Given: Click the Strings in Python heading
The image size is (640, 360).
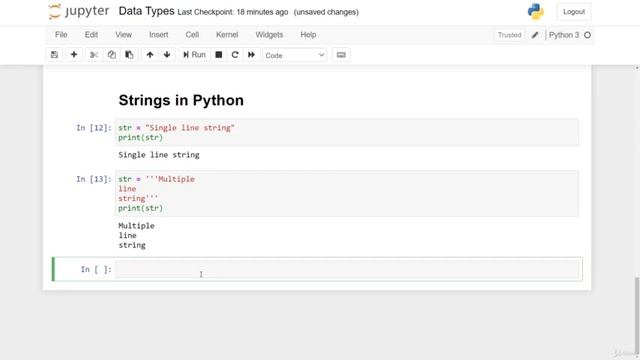Looking at the screenshot, I should click(181, 100).
